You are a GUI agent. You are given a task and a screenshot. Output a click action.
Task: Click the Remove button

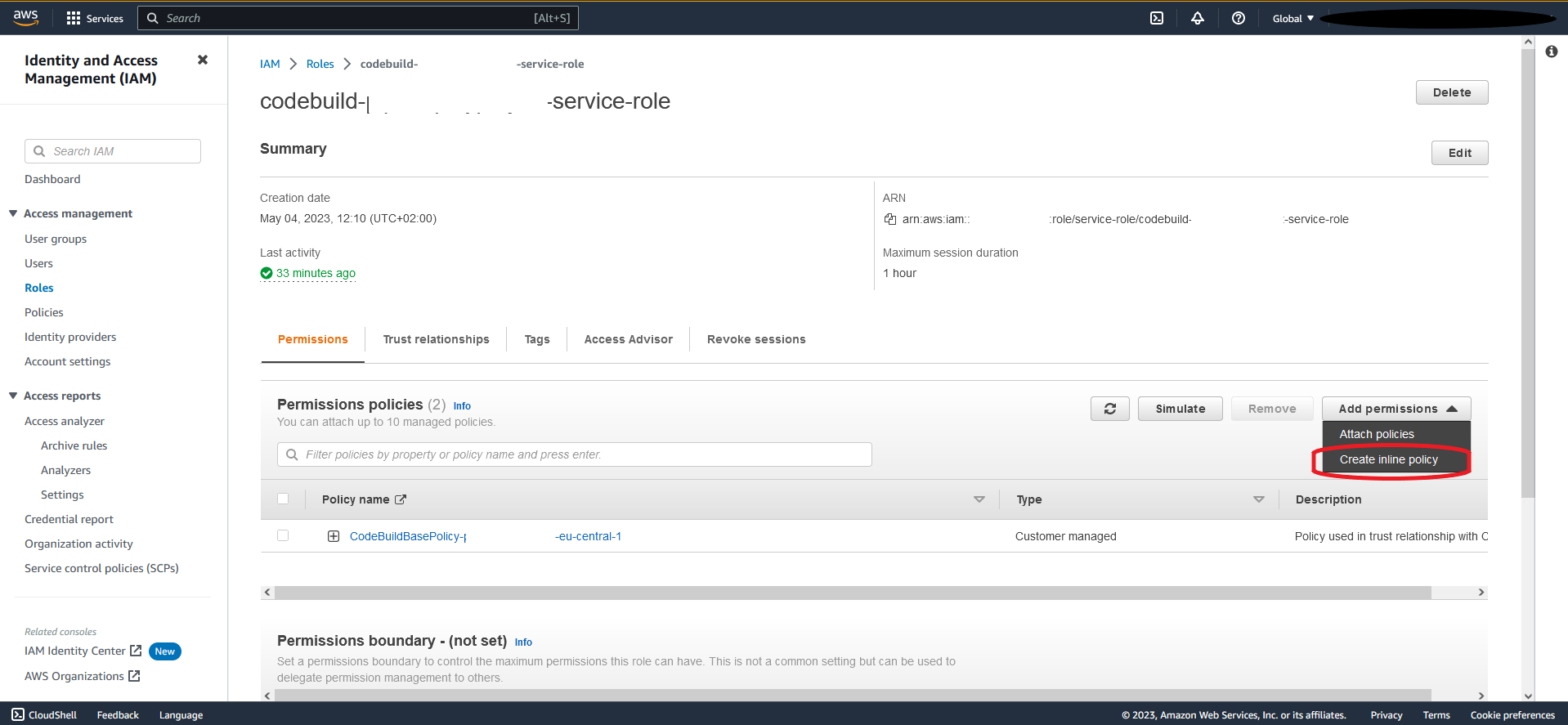coord(1272,409)
